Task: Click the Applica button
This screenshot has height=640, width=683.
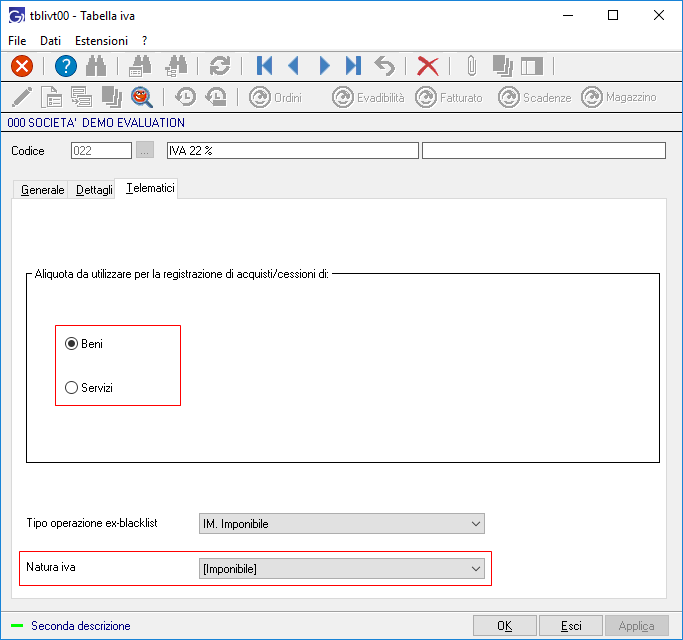Action: [637, 626]
